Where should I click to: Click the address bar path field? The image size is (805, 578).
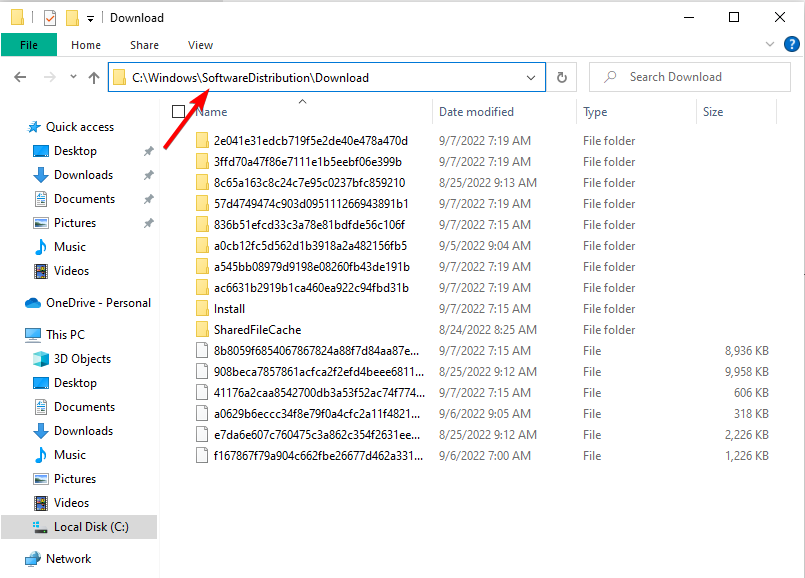327,78
